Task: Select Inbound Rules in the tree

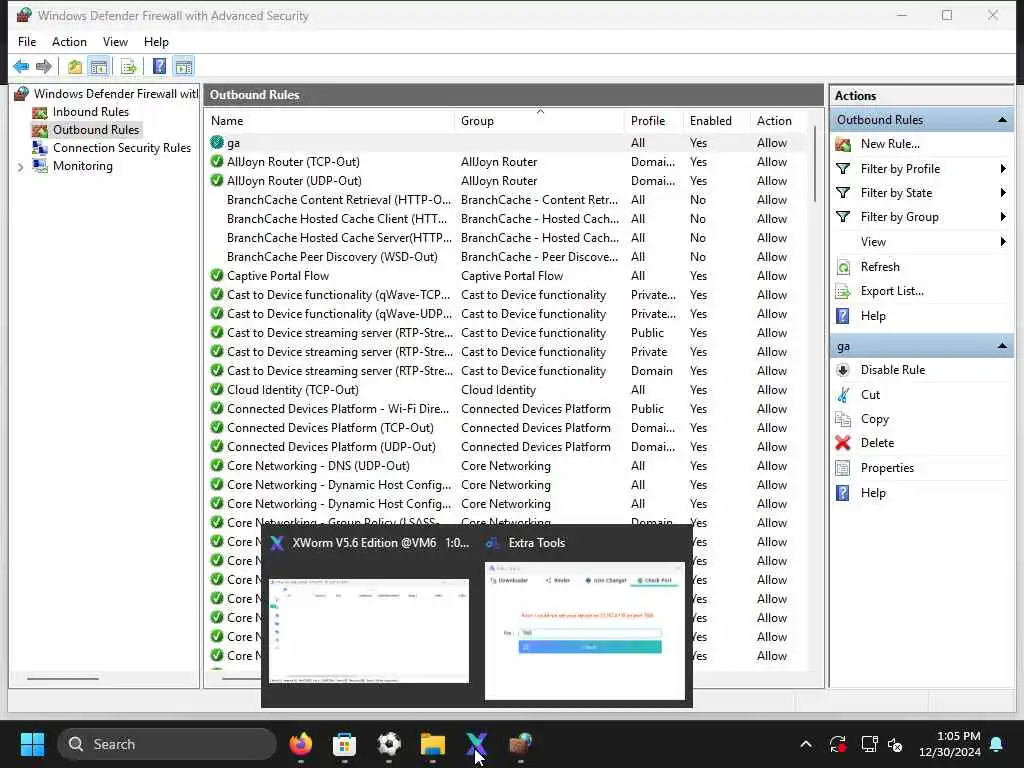Action: 91,112
